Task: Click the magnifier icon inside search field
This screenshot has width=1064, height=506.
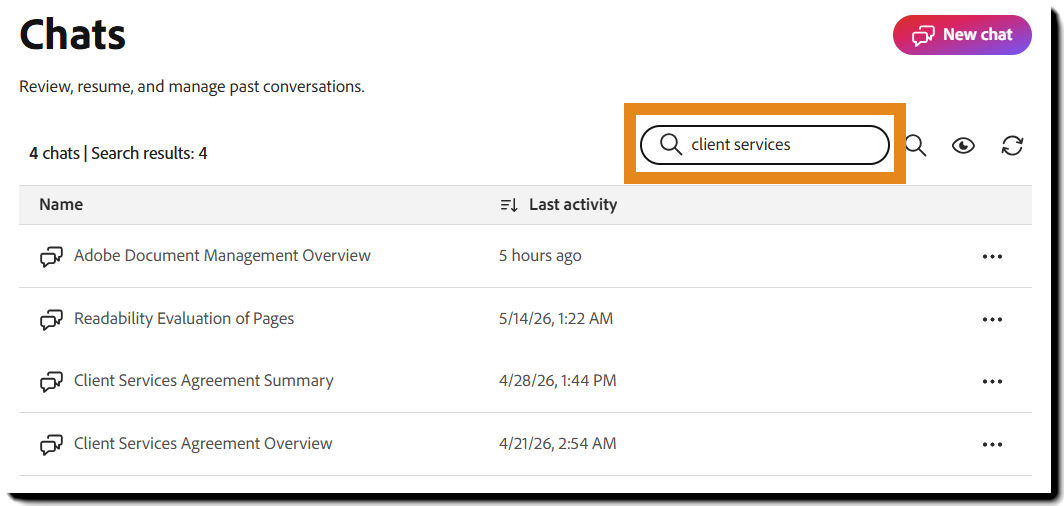Action: pos(670,144)
